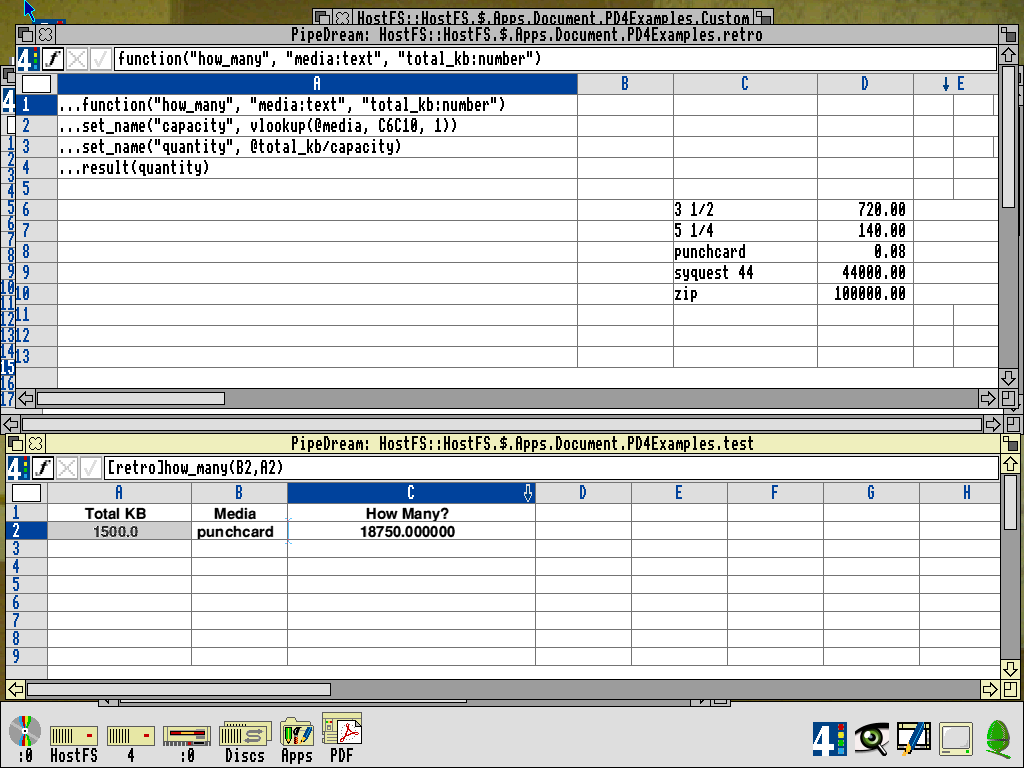Select column D header in retro window
Image resolution: width=1024 pixels, height=768 pixels.
coord(865,84)
